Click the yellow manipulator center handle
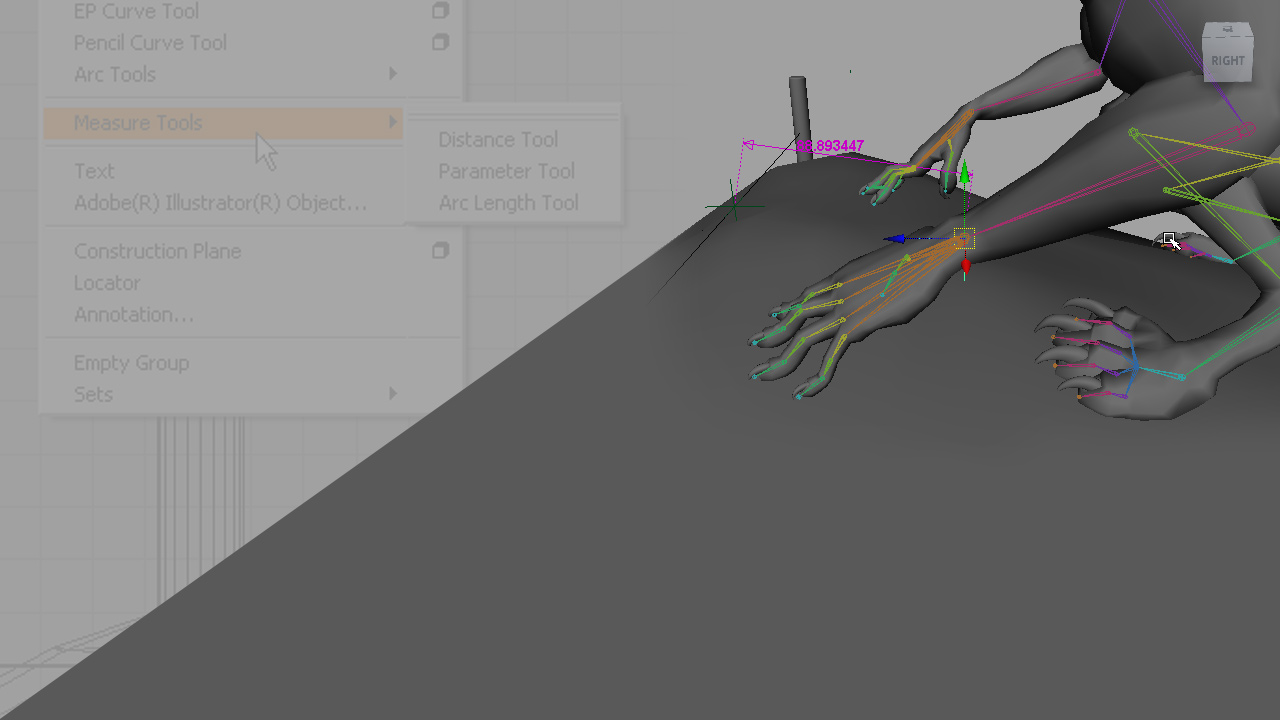Image resolution: width=1280 pixels, height=720 pixels. pyautogui.click(x=964, y=239)
